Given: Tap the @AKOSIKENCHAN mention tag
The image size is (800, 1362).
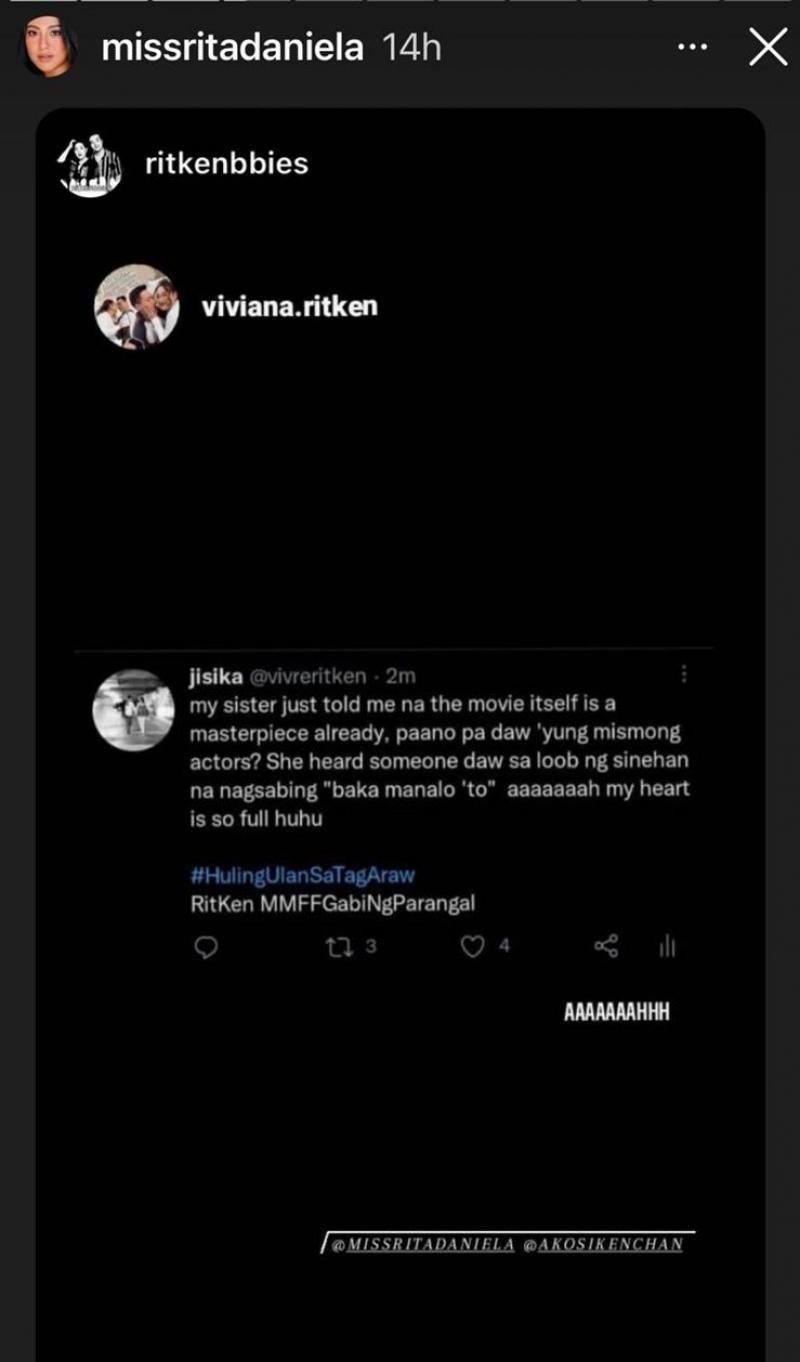Looking at the screenshot, I should (603, 1245).
